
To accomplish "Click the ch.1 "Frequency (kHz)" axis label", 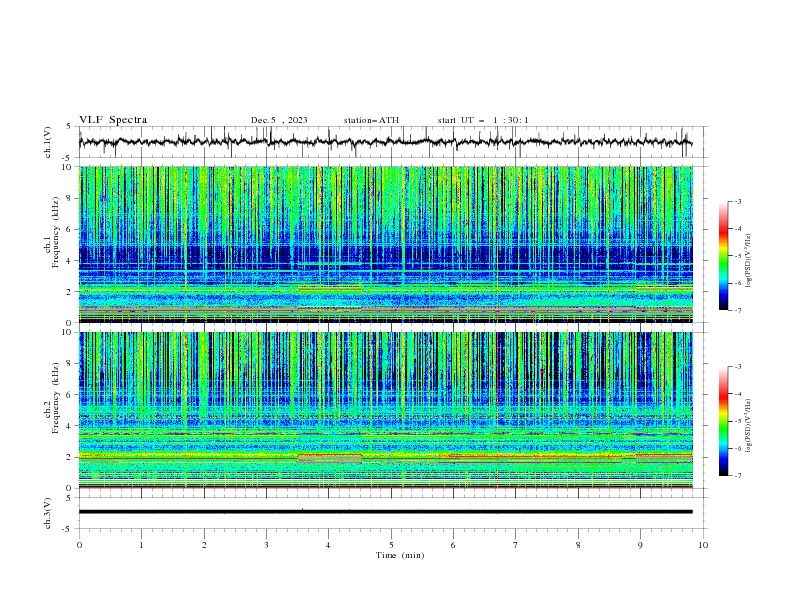I will 57,232.
